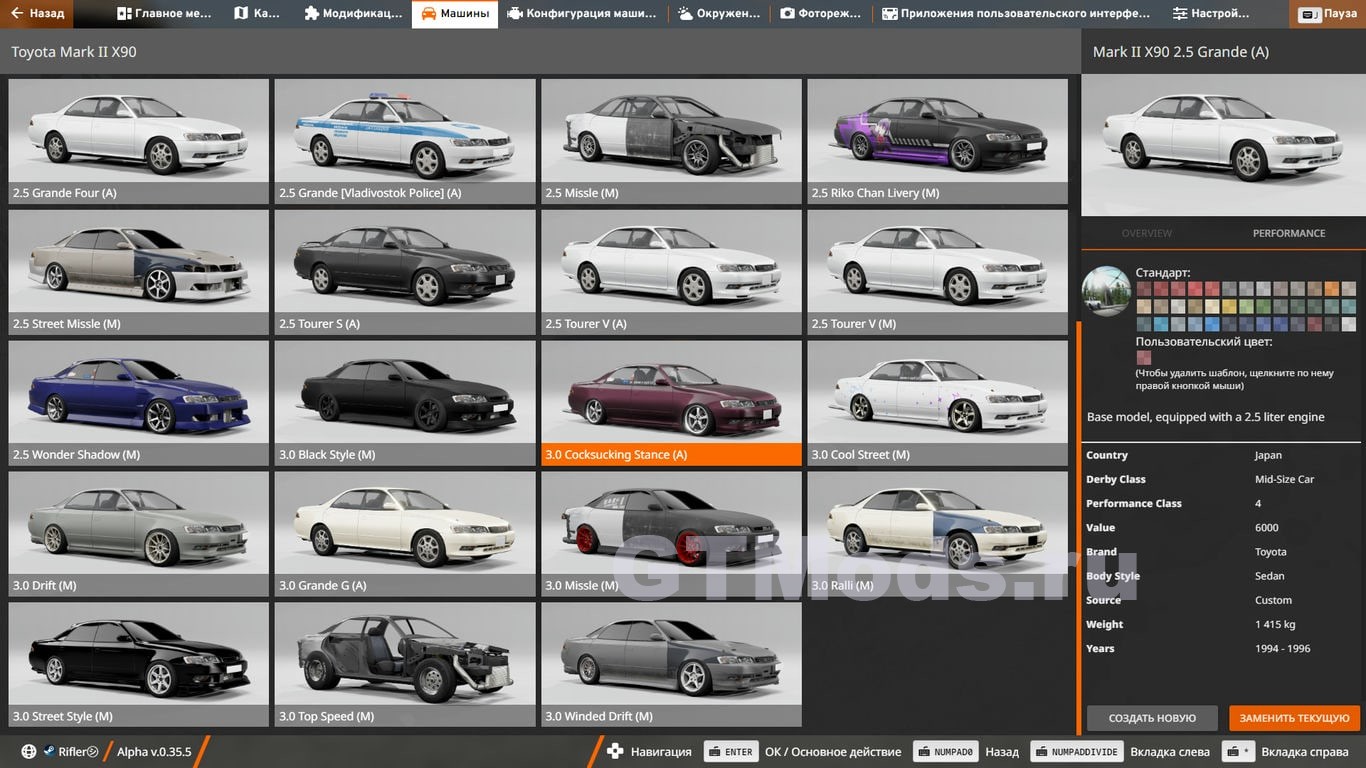Click the Пауза button
Image resolution: width=1366 pixels, height=768 pixels.
coord(1329,14)
